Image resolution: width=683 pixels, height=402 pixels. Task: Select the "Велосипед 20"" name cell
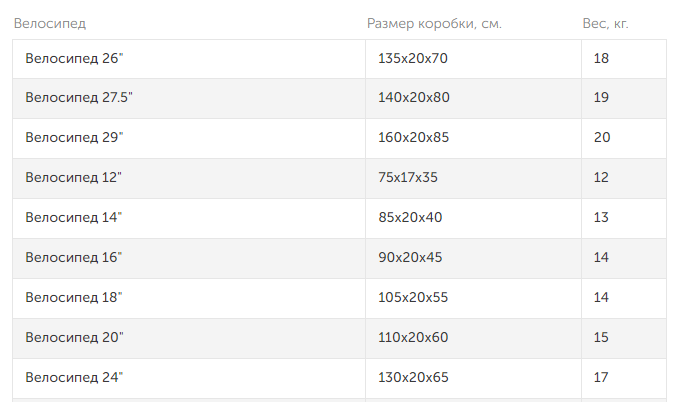(74, 337)
